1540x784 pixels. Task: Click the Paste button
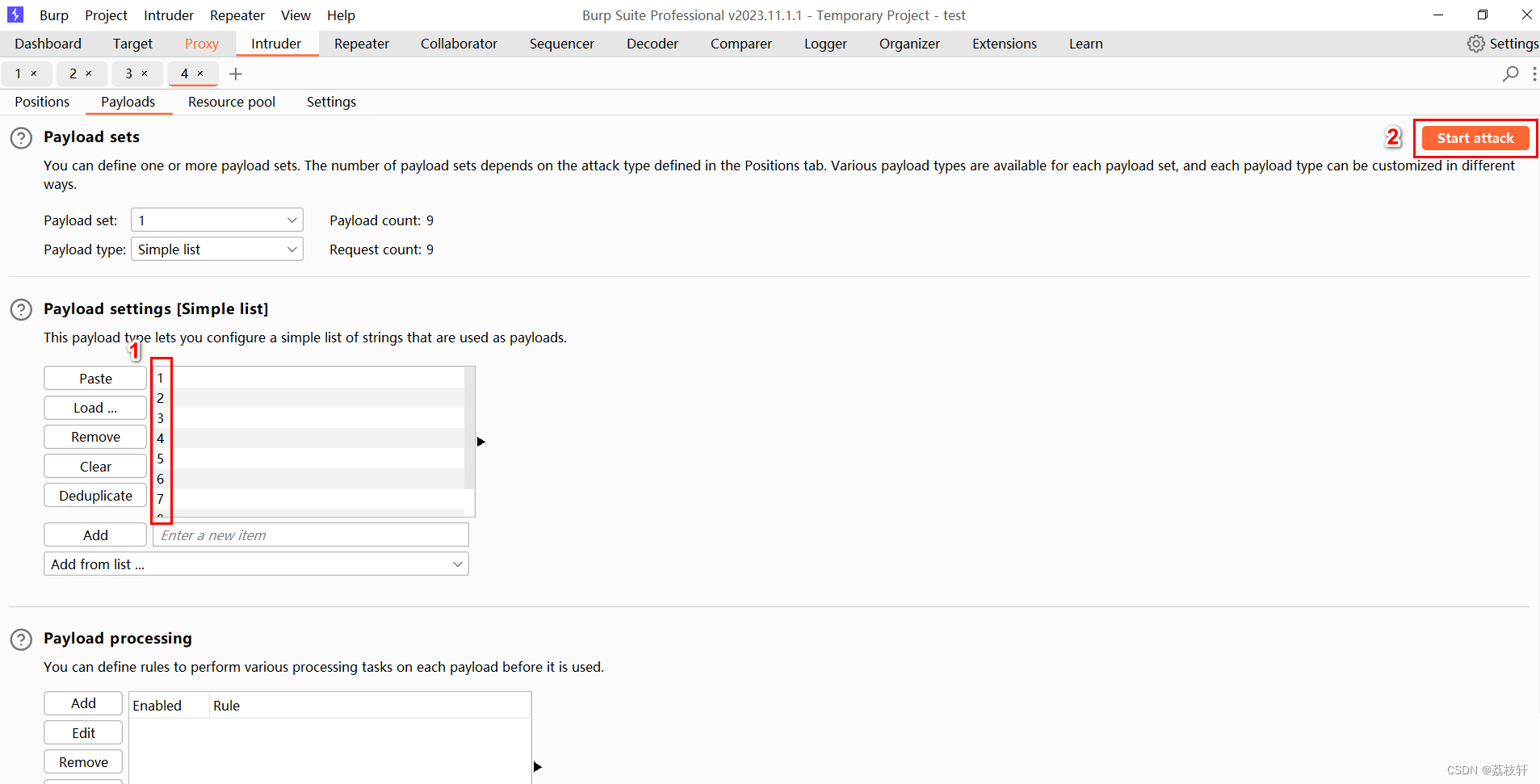point(95,379)
